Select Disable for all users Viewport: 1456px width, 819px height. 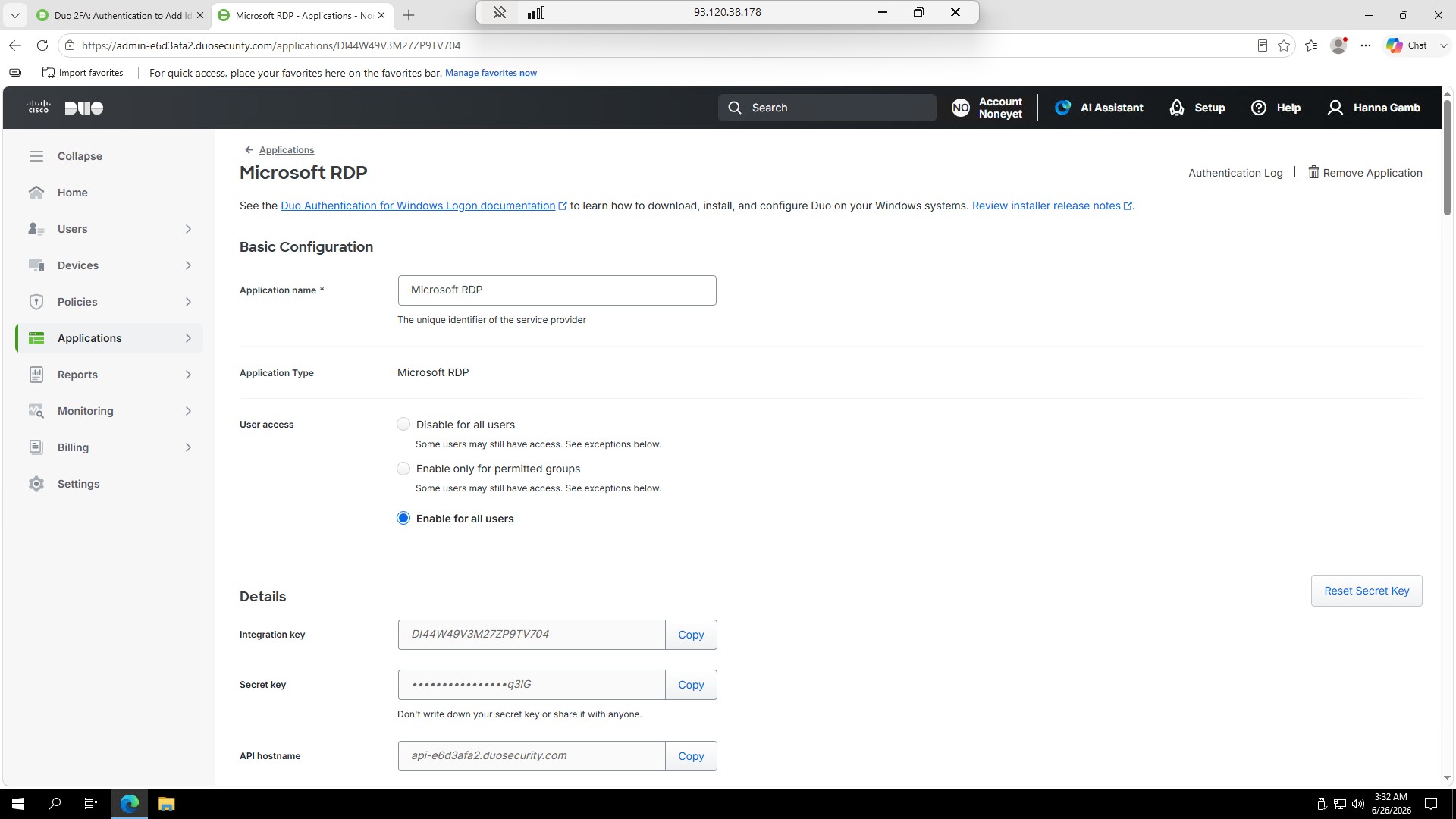pos(403,425)
